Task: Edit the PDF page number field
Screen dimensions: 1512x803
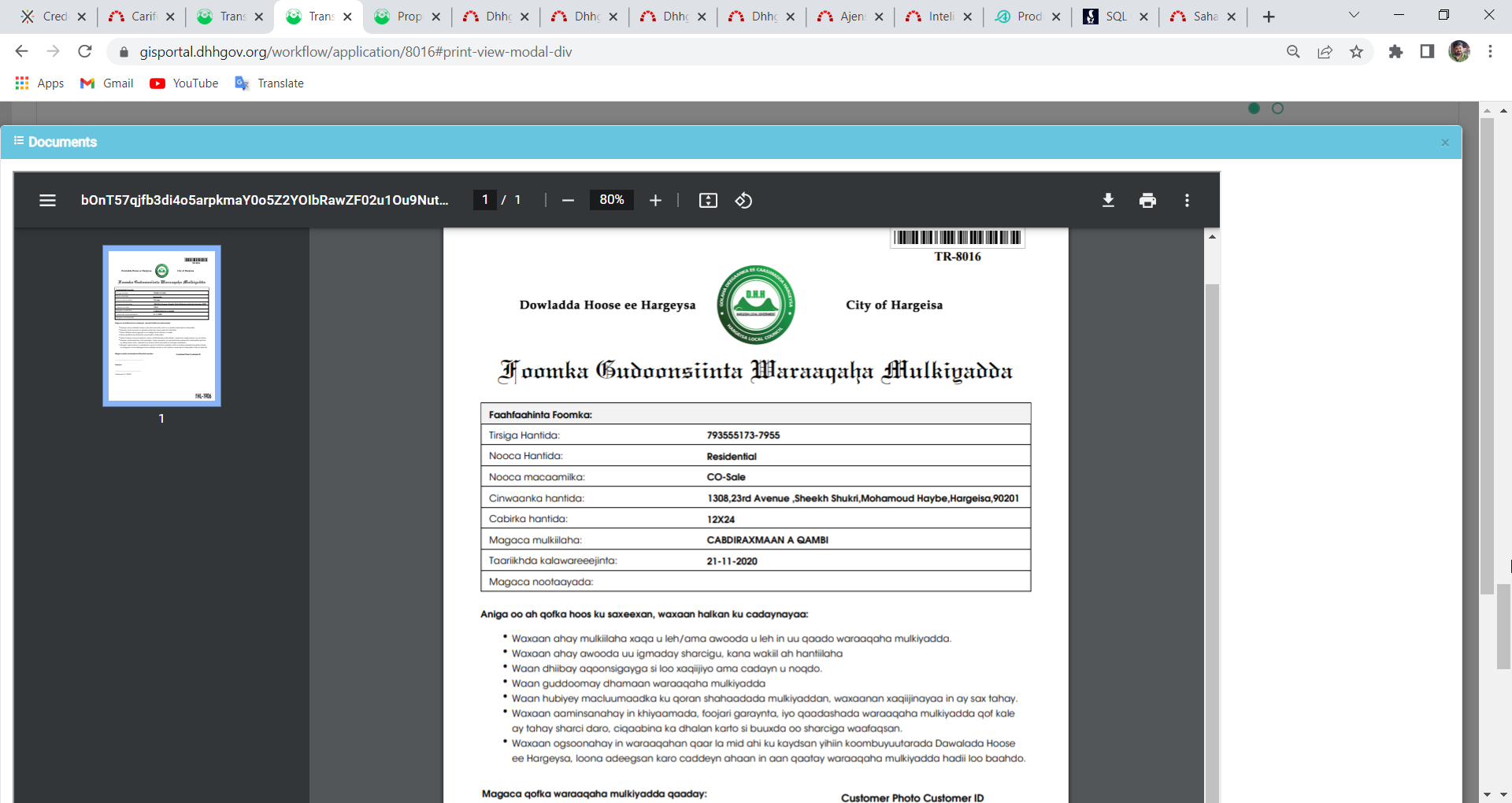Action: [485, 200]
